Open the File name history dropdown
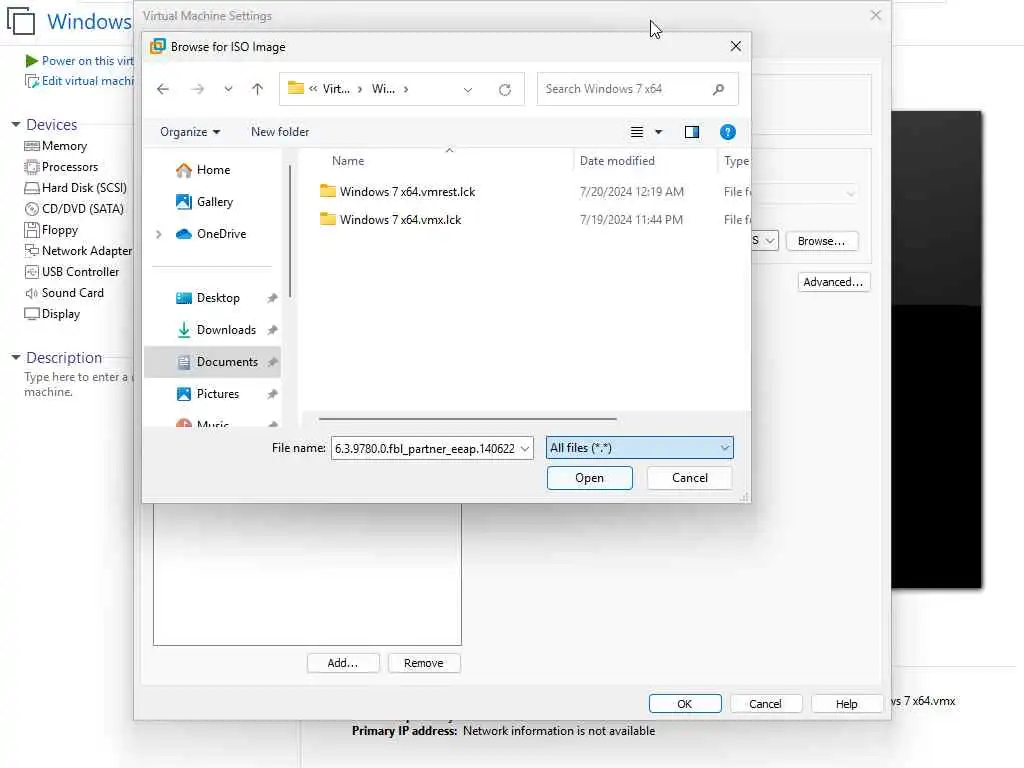This screenshot has height=768, width=1024. (x=524, y=449)
